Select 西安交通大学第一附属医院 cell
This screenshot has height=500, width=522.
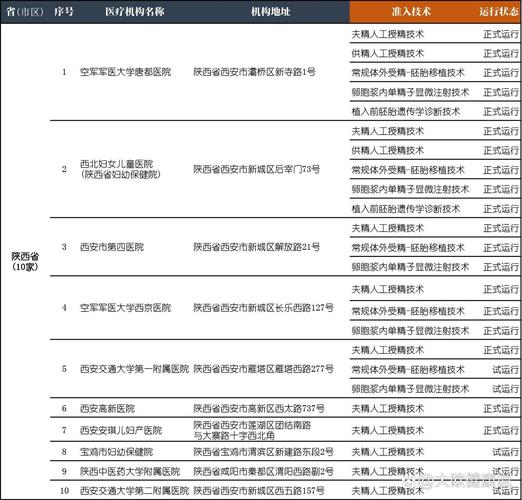(x=134, y=369)
